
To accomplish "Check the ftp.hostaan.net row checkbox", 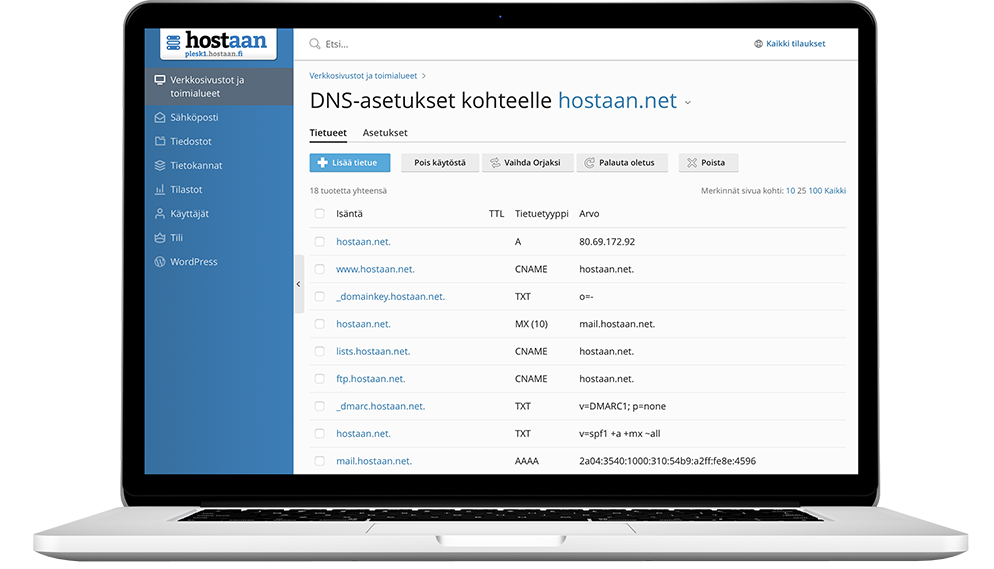I will tap(320, 378).
